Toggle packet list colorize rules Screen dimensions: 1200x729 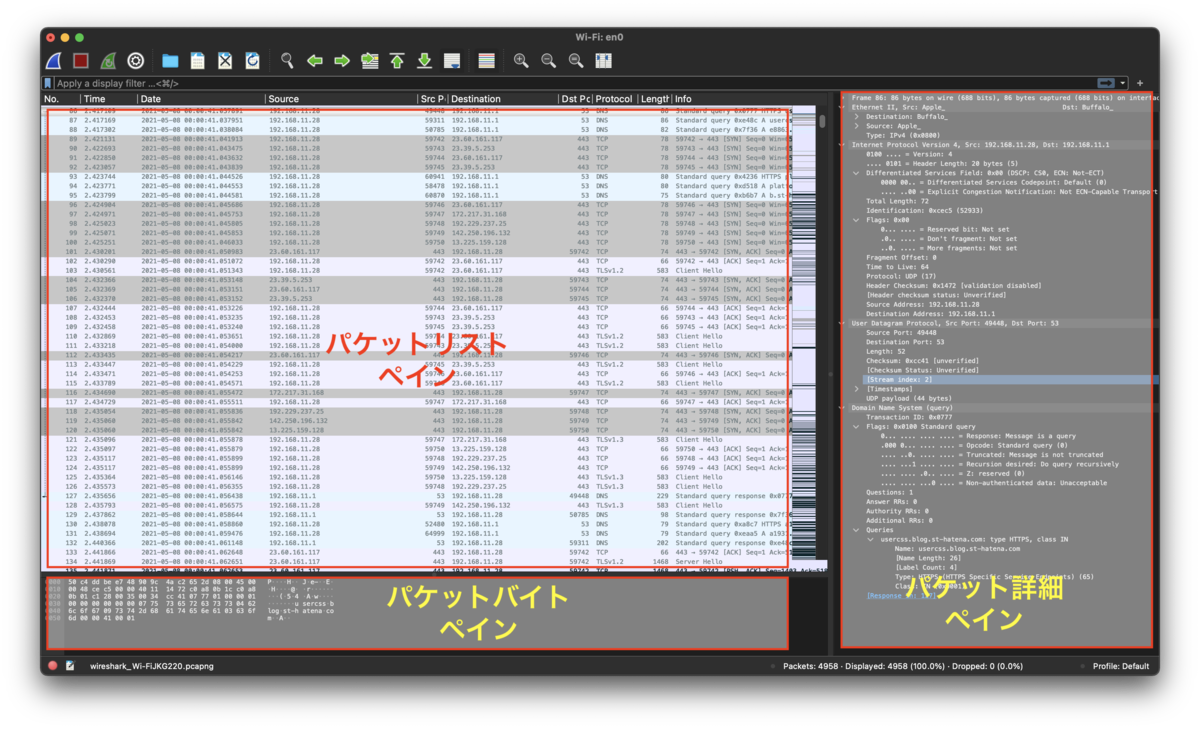(x=486, y=61)
